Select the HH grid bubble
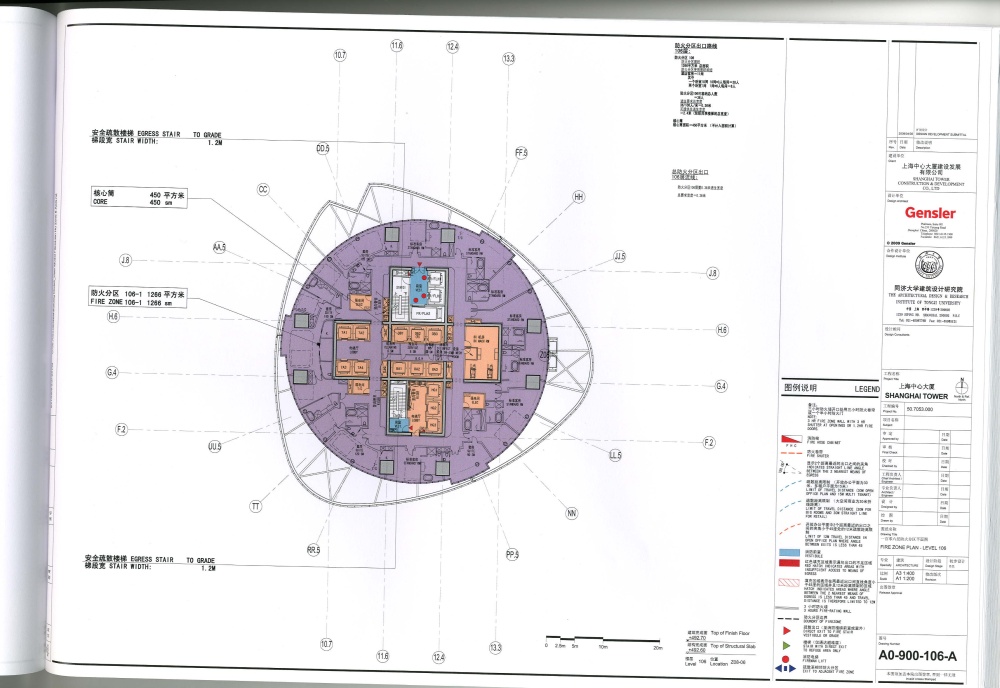This screenshot has height=688, width=1000. (578, 198)
